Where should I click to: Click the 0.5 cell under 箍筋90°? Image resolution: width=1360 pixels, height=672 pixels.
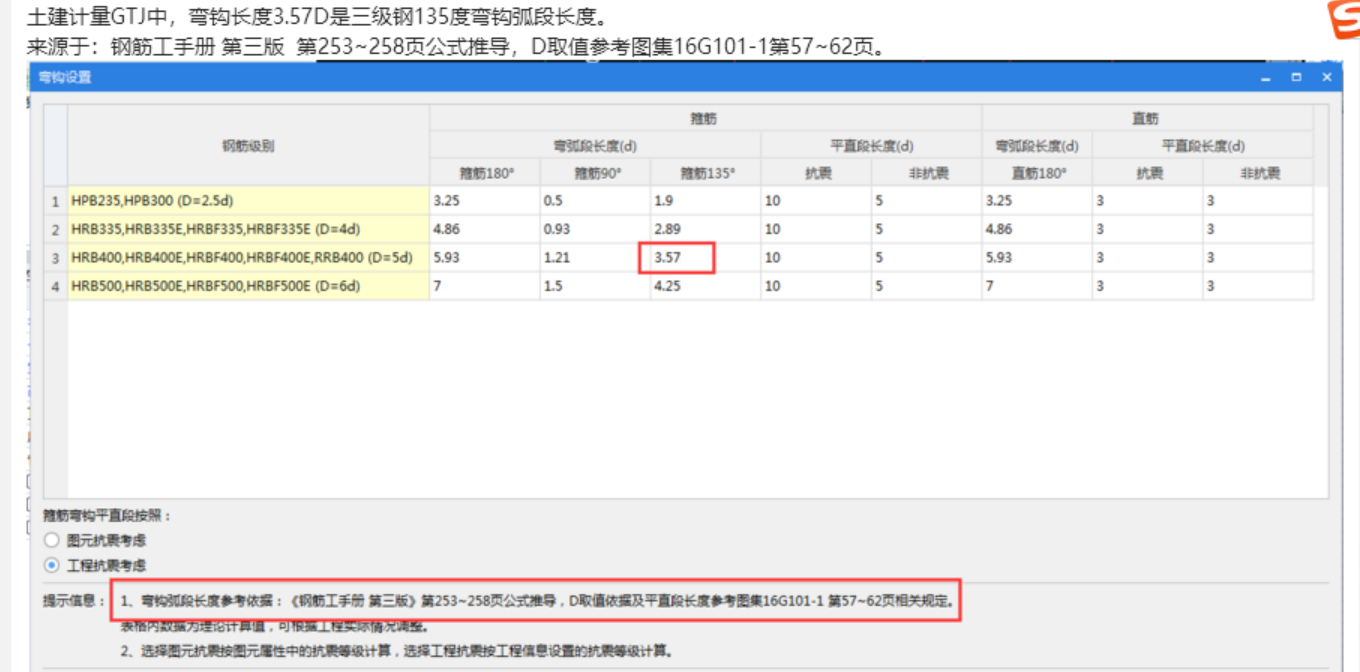pyautogui.click(x=595, y=200)
